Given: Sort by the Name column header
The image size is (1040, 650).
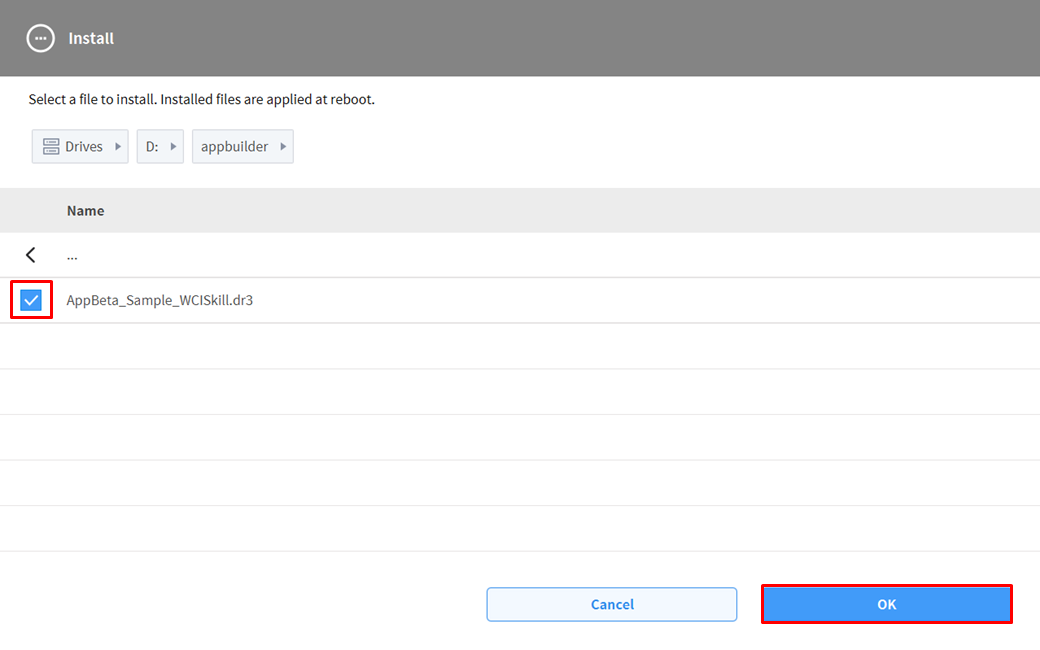Looking at the screenshot, I should click(85, 211).
